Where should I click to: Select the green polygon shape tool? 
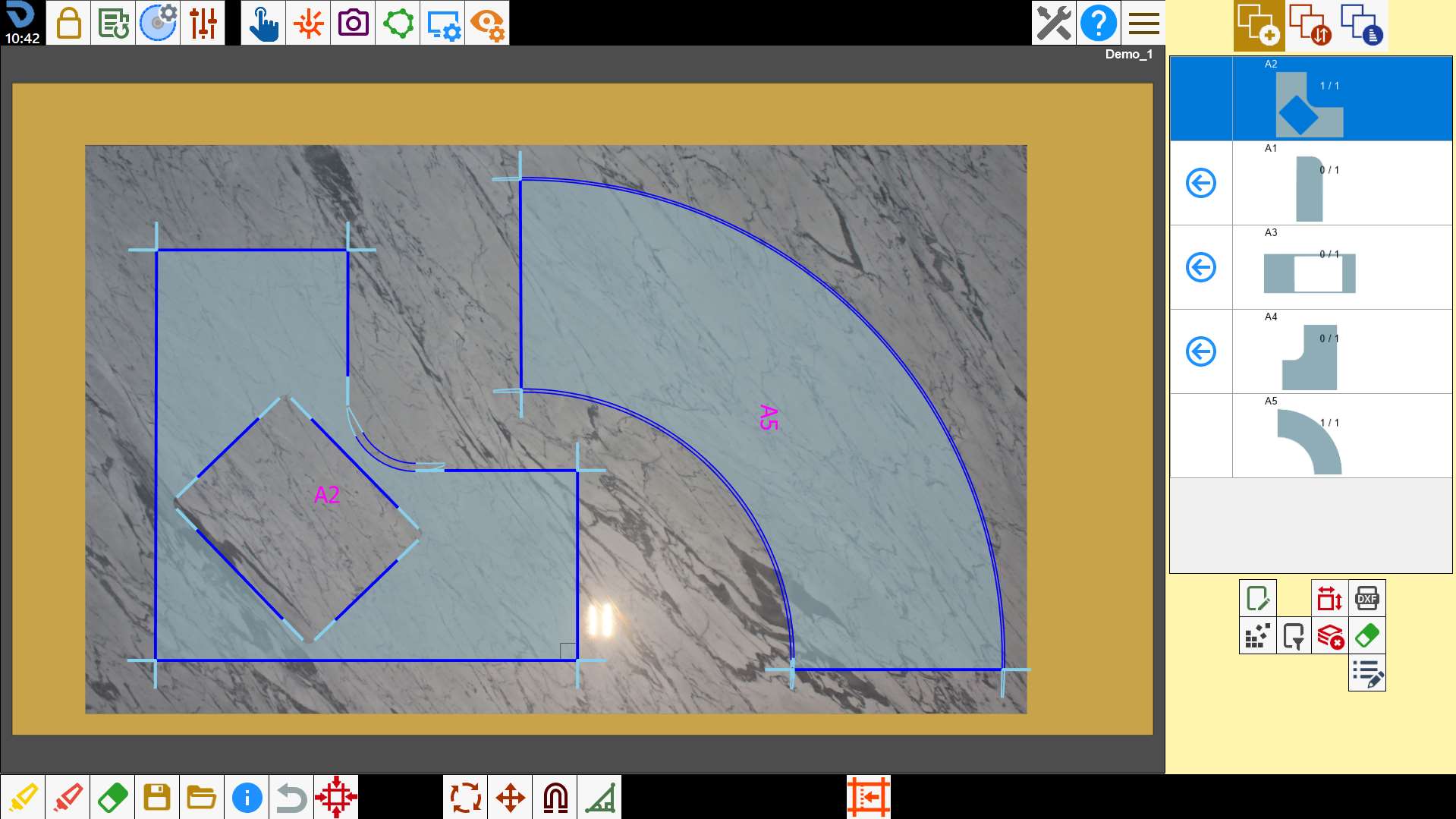pos(398,23)
